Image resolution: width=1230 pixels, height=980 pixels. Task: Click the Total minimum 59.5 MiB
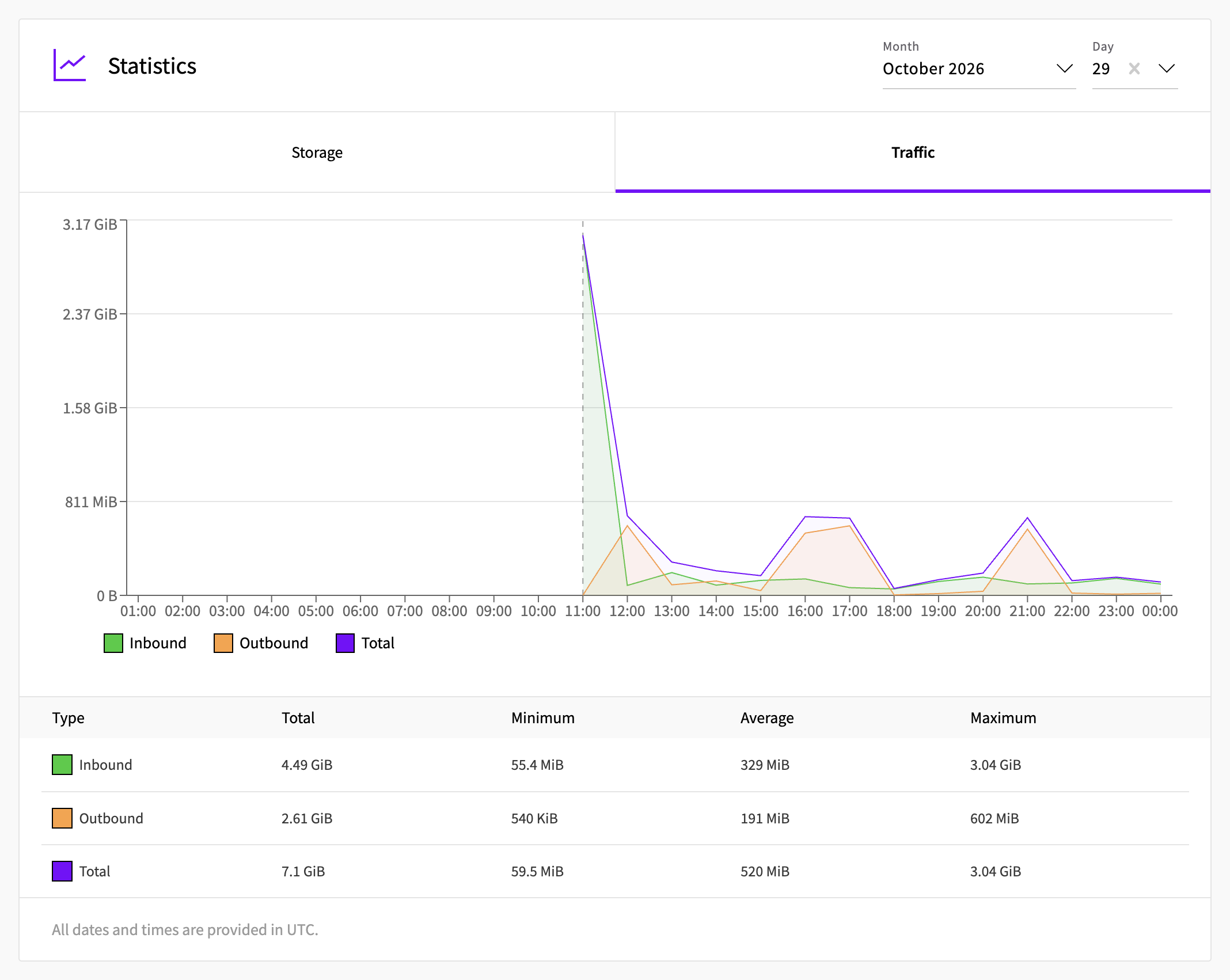[537, 871]
